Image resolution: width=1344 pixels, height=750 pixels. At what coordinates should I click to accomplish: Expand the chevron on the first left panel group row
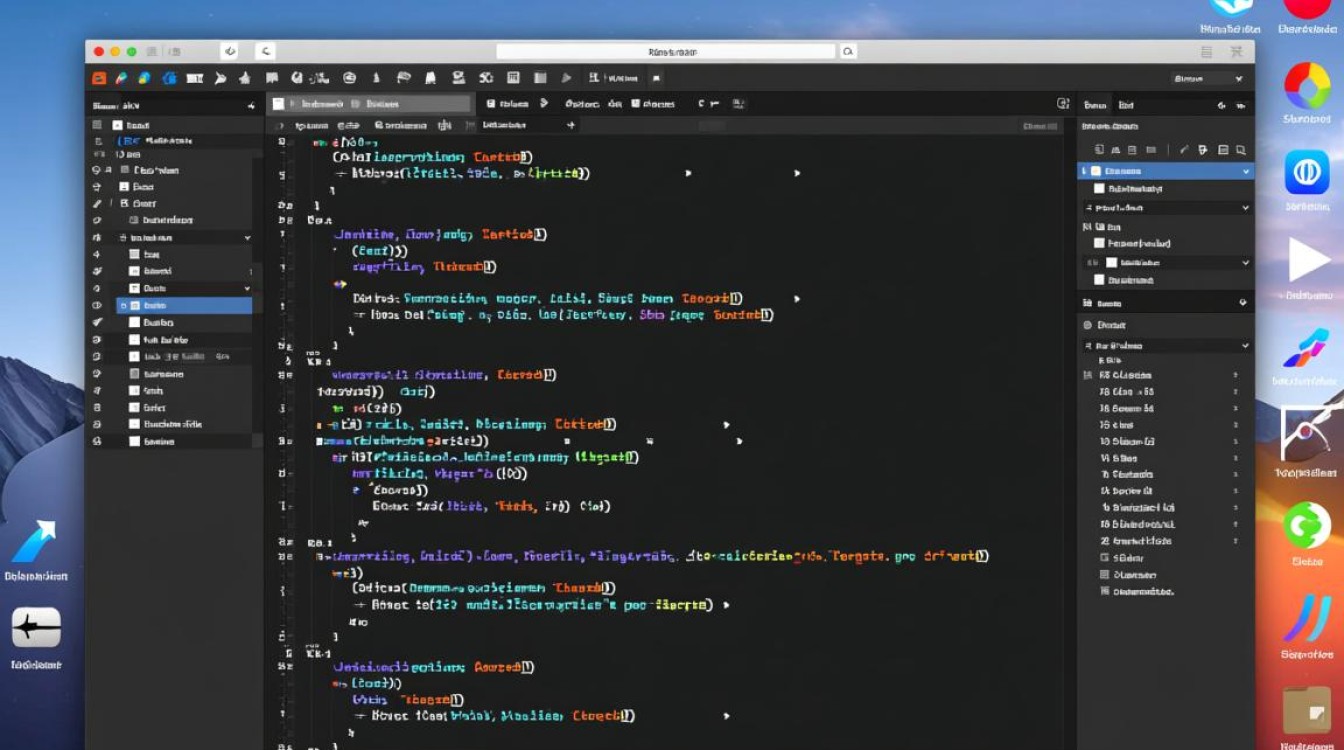(247, 238)
